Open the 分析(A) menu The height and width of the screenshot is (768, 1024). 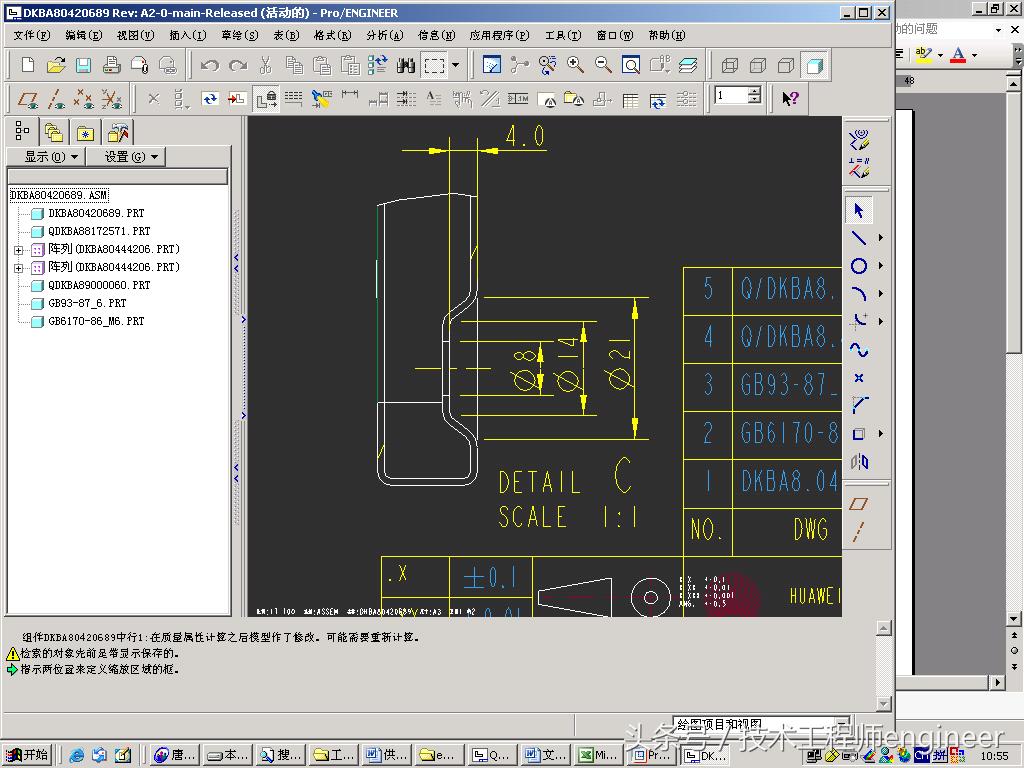pos(384,35)
